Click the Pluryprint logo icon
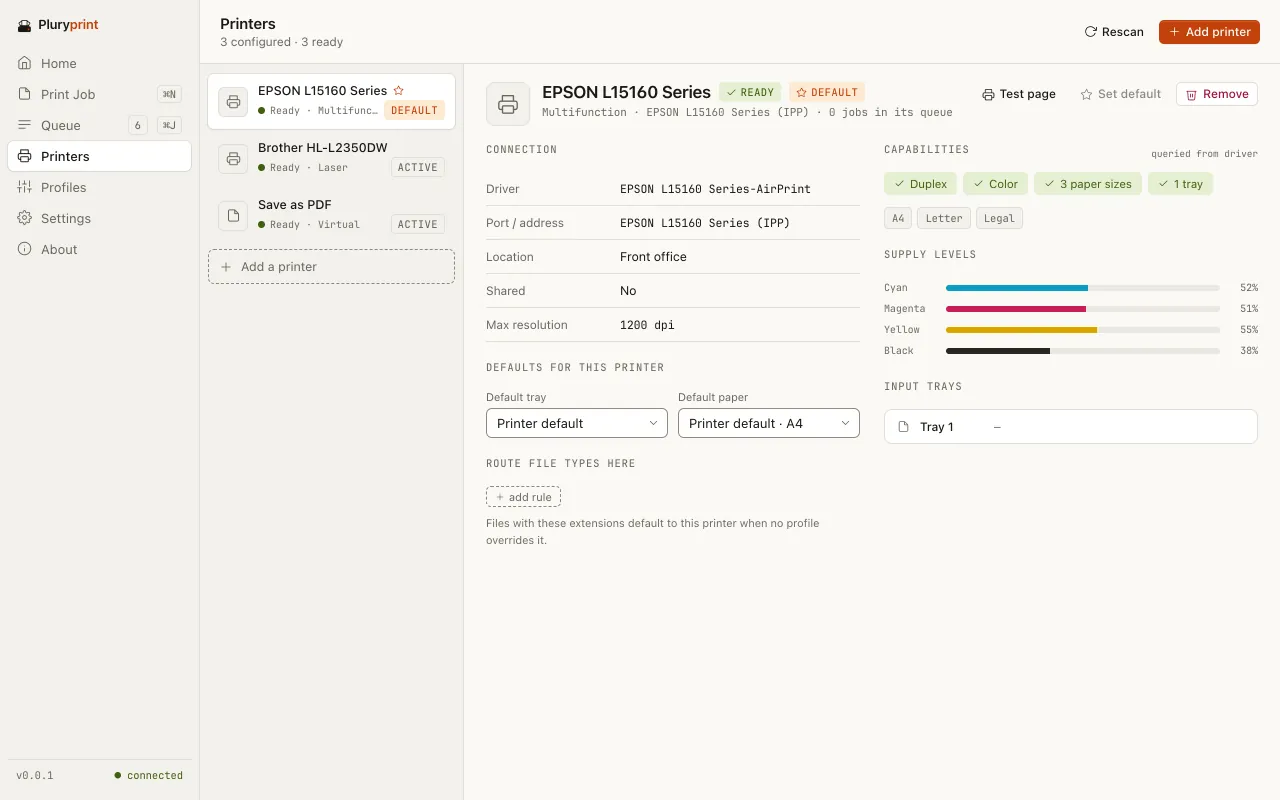This screenshot has width=1280, height=800. tap(24, 26)
